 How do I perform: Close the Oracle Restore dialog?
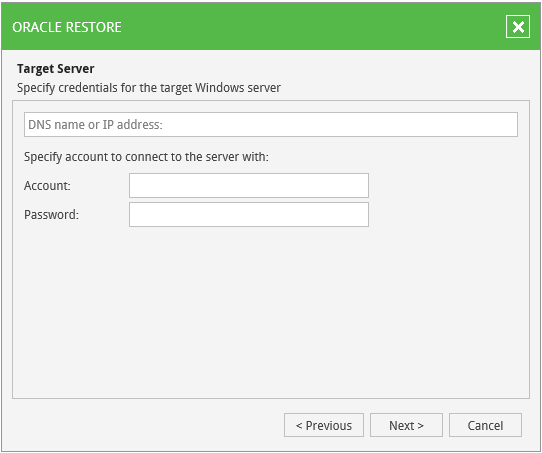517,27
